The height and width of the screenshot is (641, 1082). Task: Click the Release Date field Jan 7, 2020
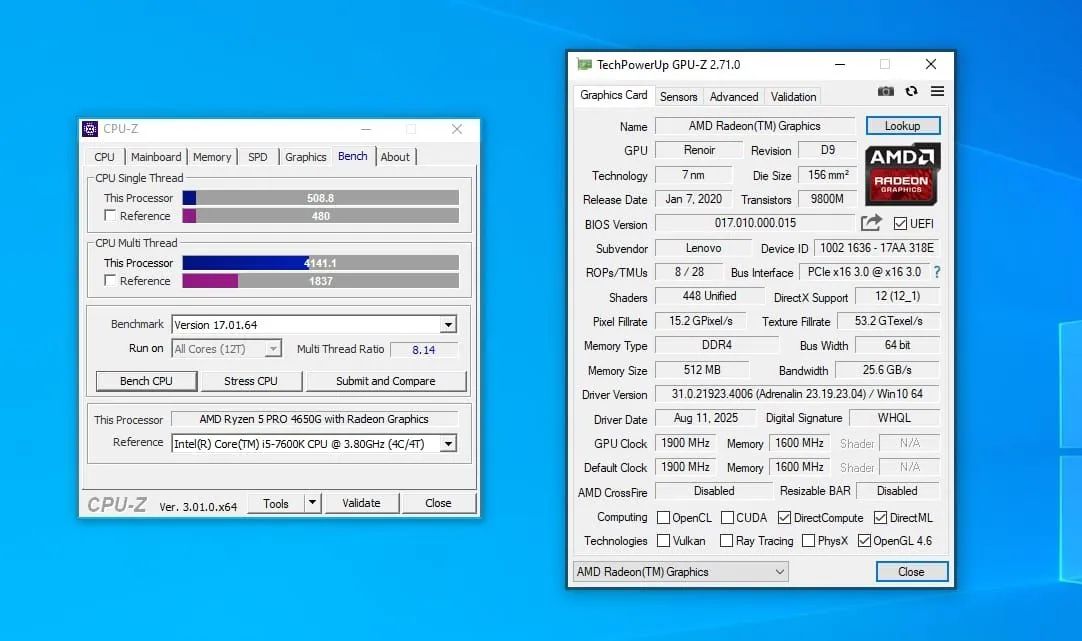pyautogui.click(x=693, y=199)
